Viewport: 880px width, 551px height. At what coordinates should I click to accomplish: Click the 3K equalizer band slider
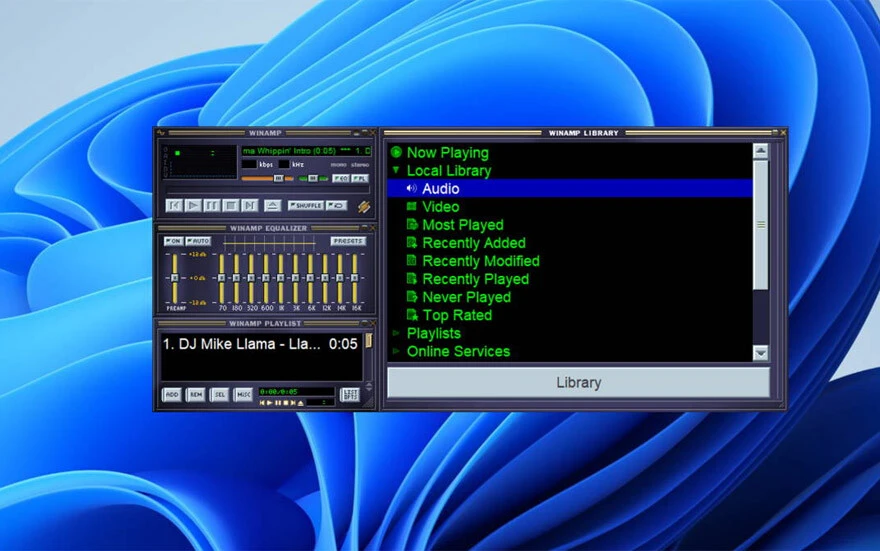pyautogui.click(x=296, y=278)
